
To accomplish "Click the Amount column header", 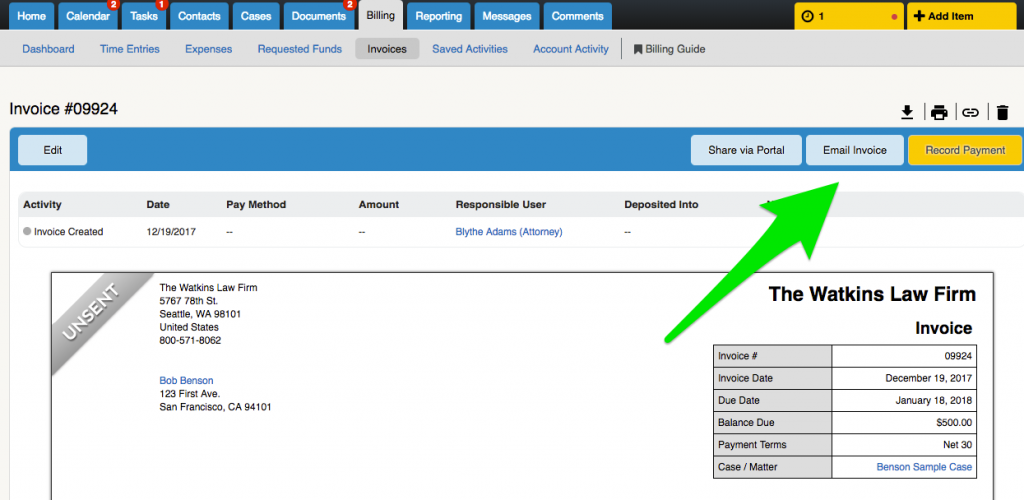I will (379, 205).
